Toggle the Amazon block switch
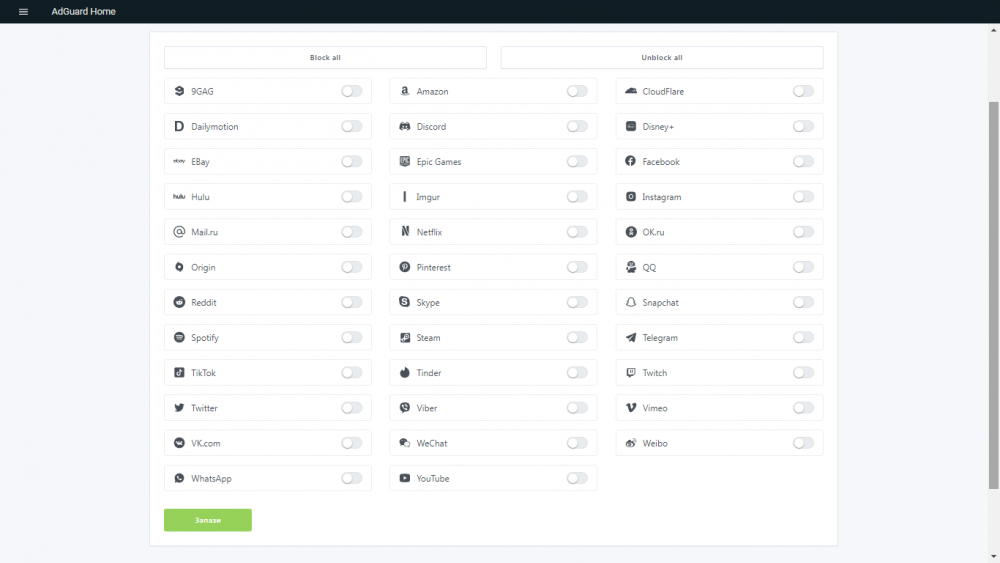 coord(577,91)
